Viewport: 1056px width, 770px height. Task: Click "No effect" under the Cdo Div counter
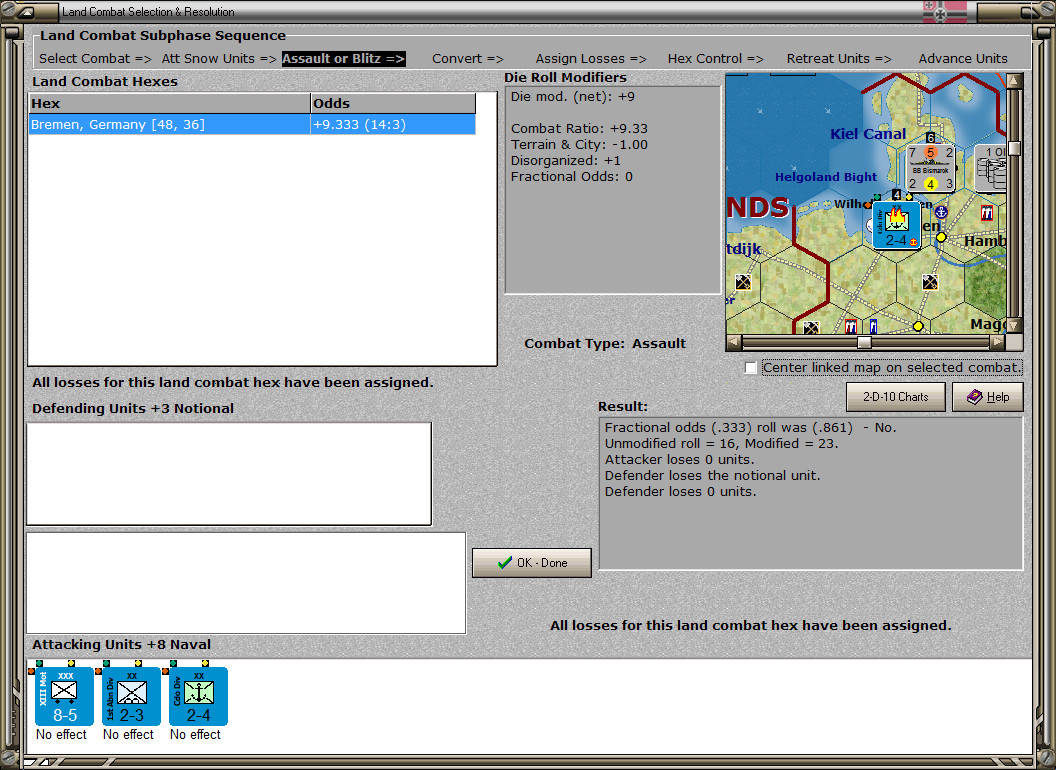coord(195,734)
